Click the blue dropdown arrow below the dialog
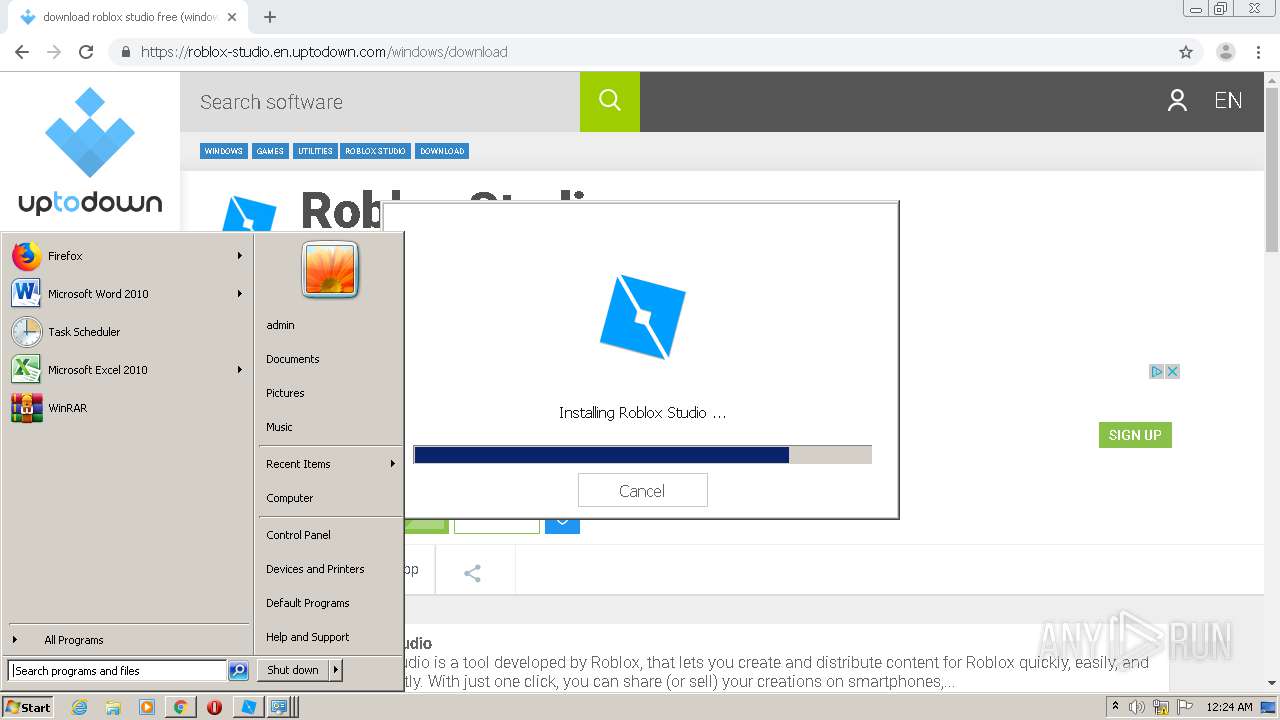Image resolution: width=1280 pixels, height=720 pixels. click(562, 523)
